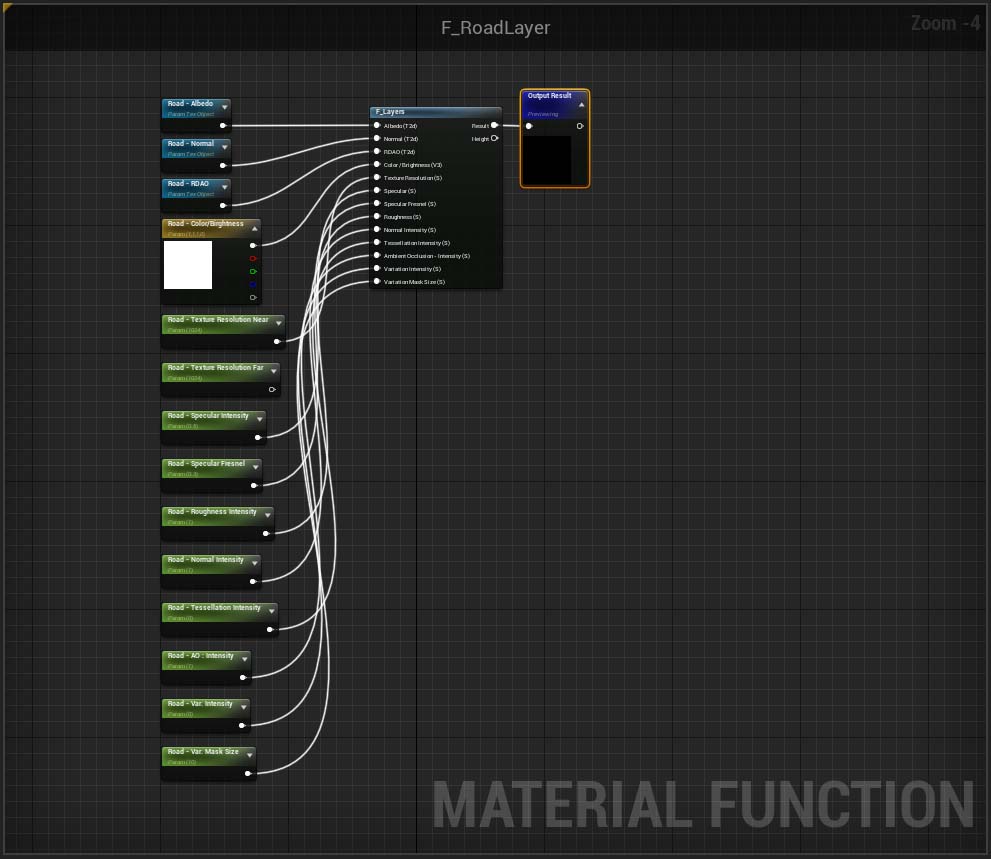Click the blue channel pin on Color/Brightness
Viewport: 991px width, 859px height.
tap(253, 284)
